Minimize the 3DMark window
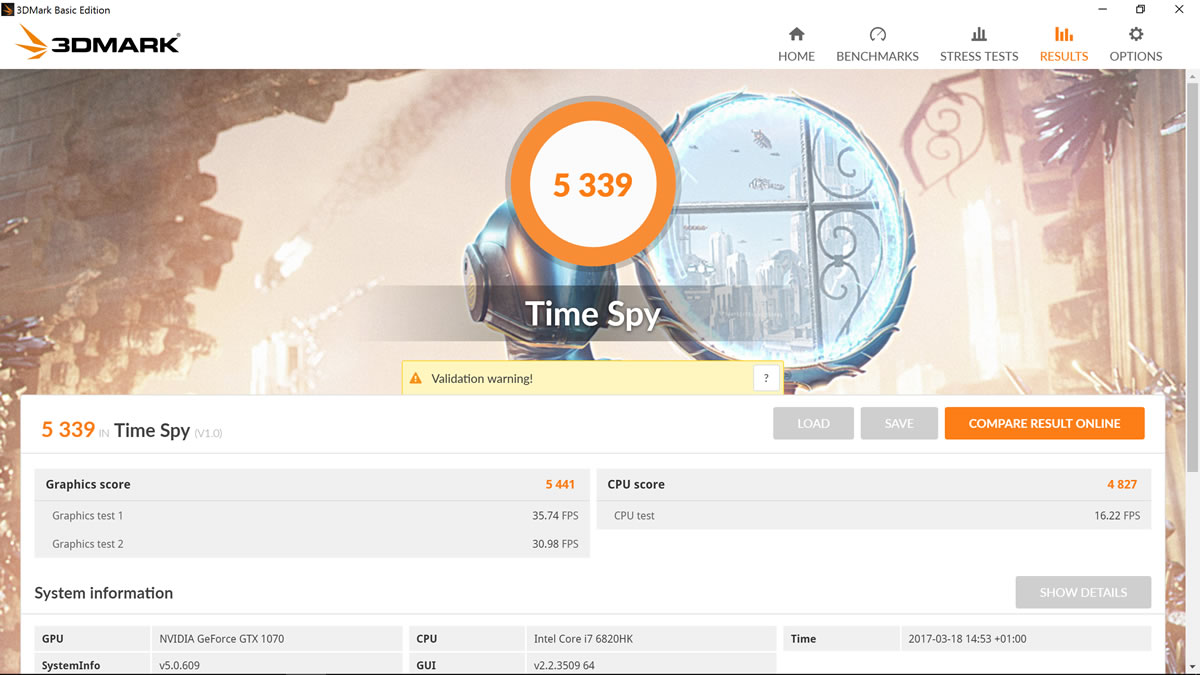The height and width of the screenshot is (675, 1200). [1101, 9]
